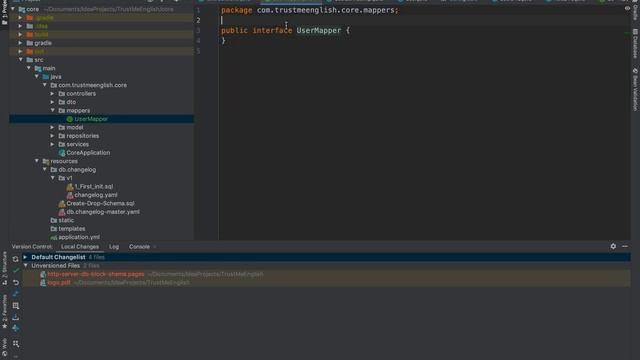Click the UserMapper name in the editor

coord(319,31)
